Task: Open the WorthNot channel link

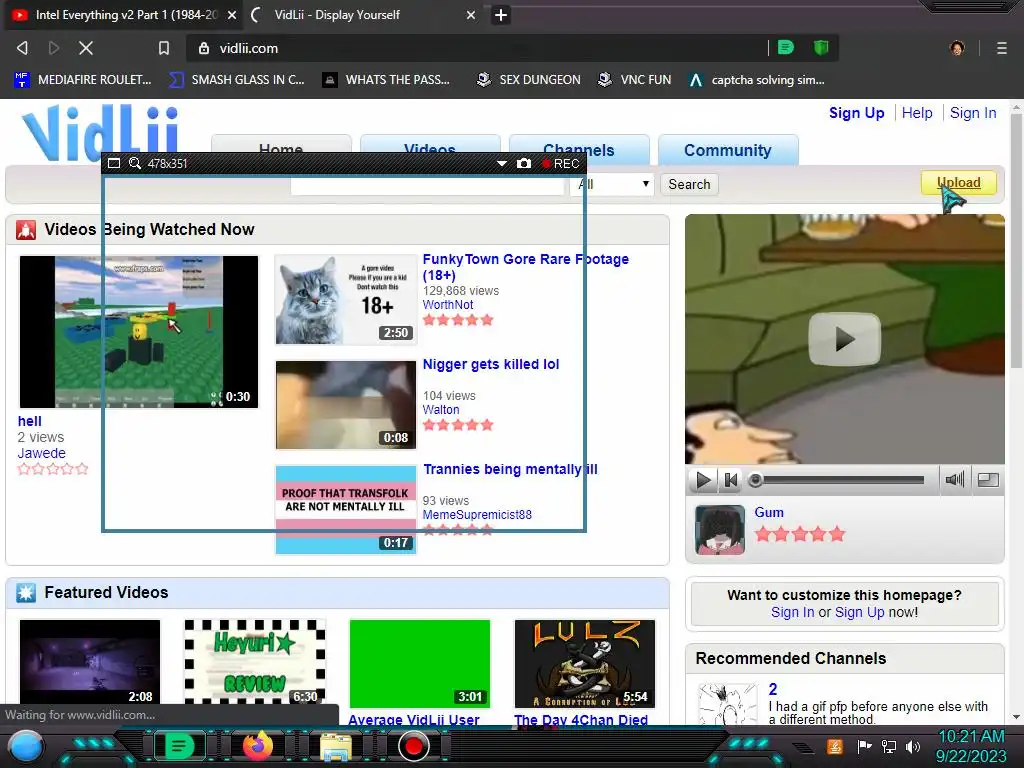Action: (447, 305)
